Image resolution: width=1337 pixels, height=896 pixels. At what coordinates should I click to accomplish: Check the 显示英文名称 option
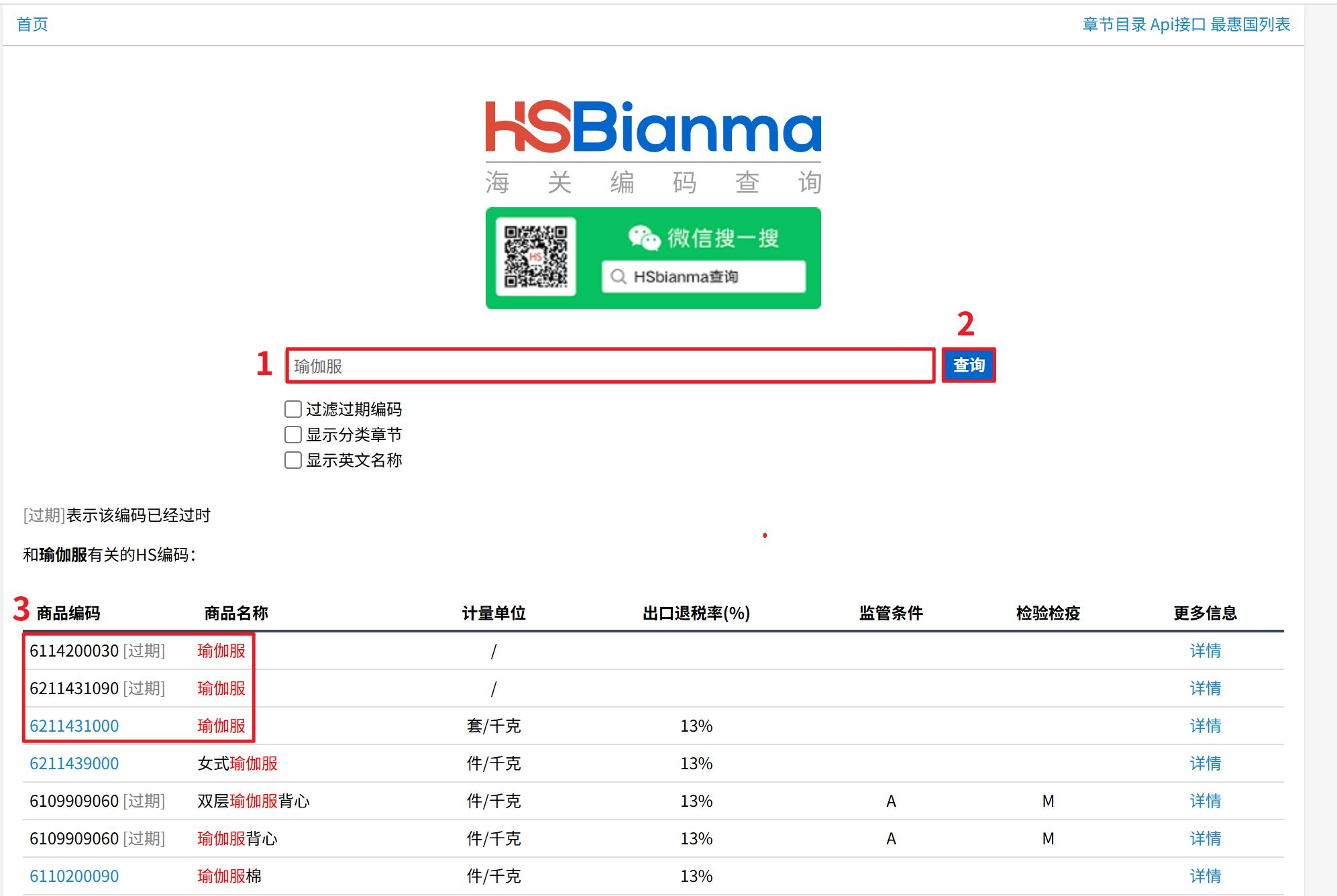(293, 460)
